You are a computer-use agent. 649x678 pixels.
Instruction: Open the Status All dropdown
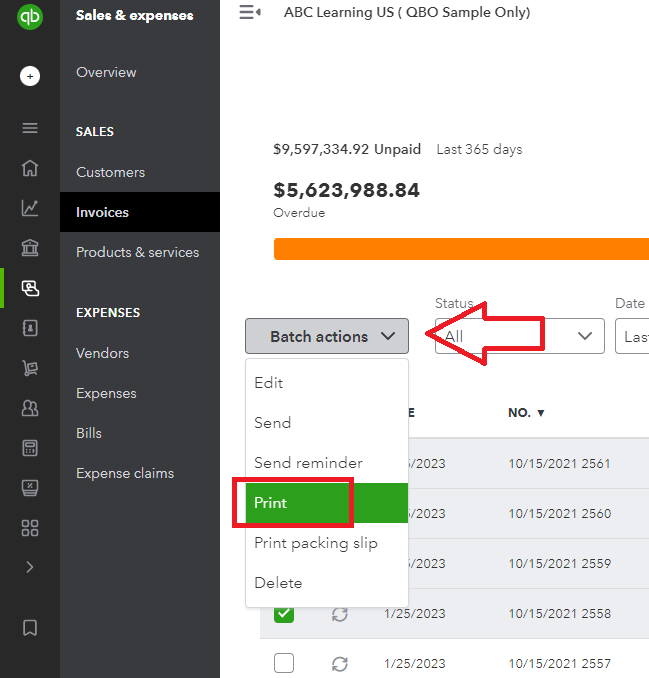click(x=519, y=336)
